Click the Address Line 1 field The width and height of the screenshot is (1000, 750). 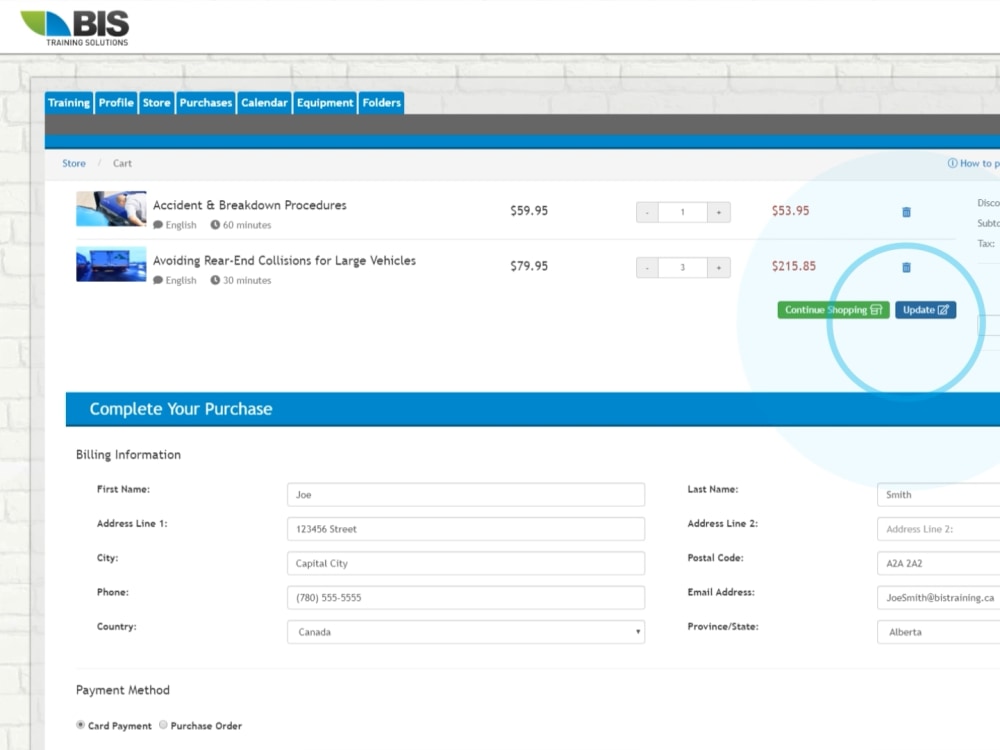(466, 529)
